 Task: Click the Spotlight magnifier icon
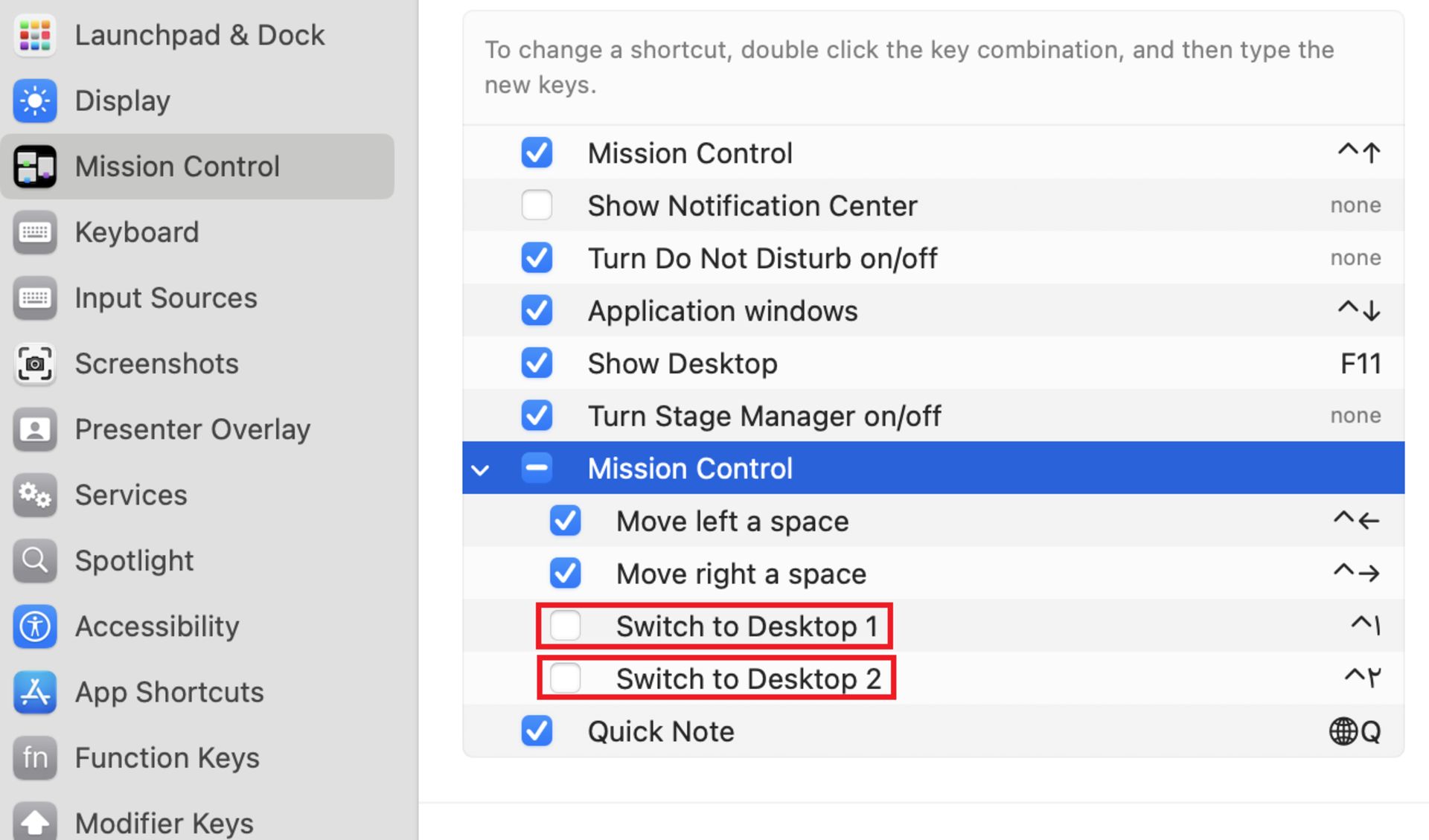click(34, 560)
